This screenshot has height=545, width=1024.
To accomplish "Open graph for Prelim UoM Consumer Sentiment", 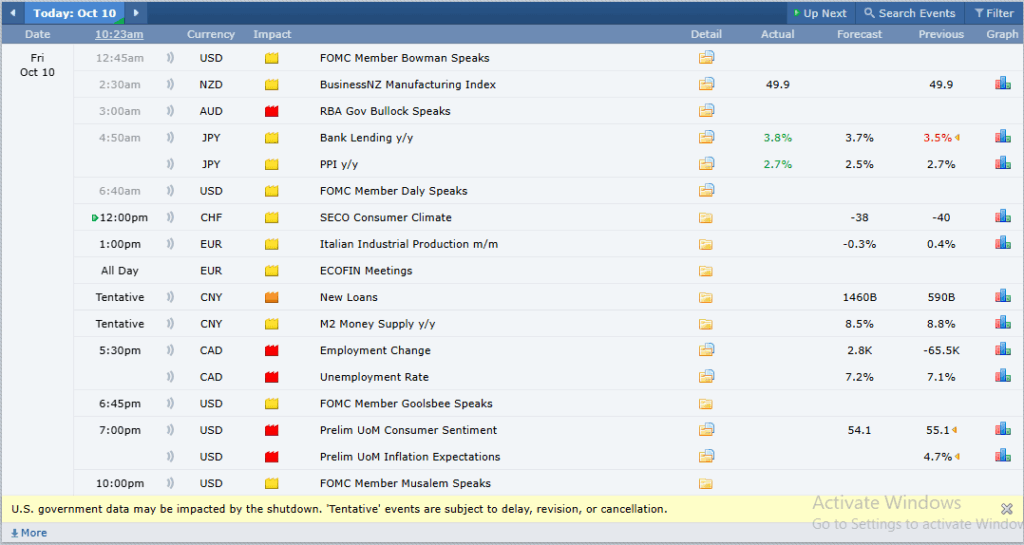I will click(1002, 430).
